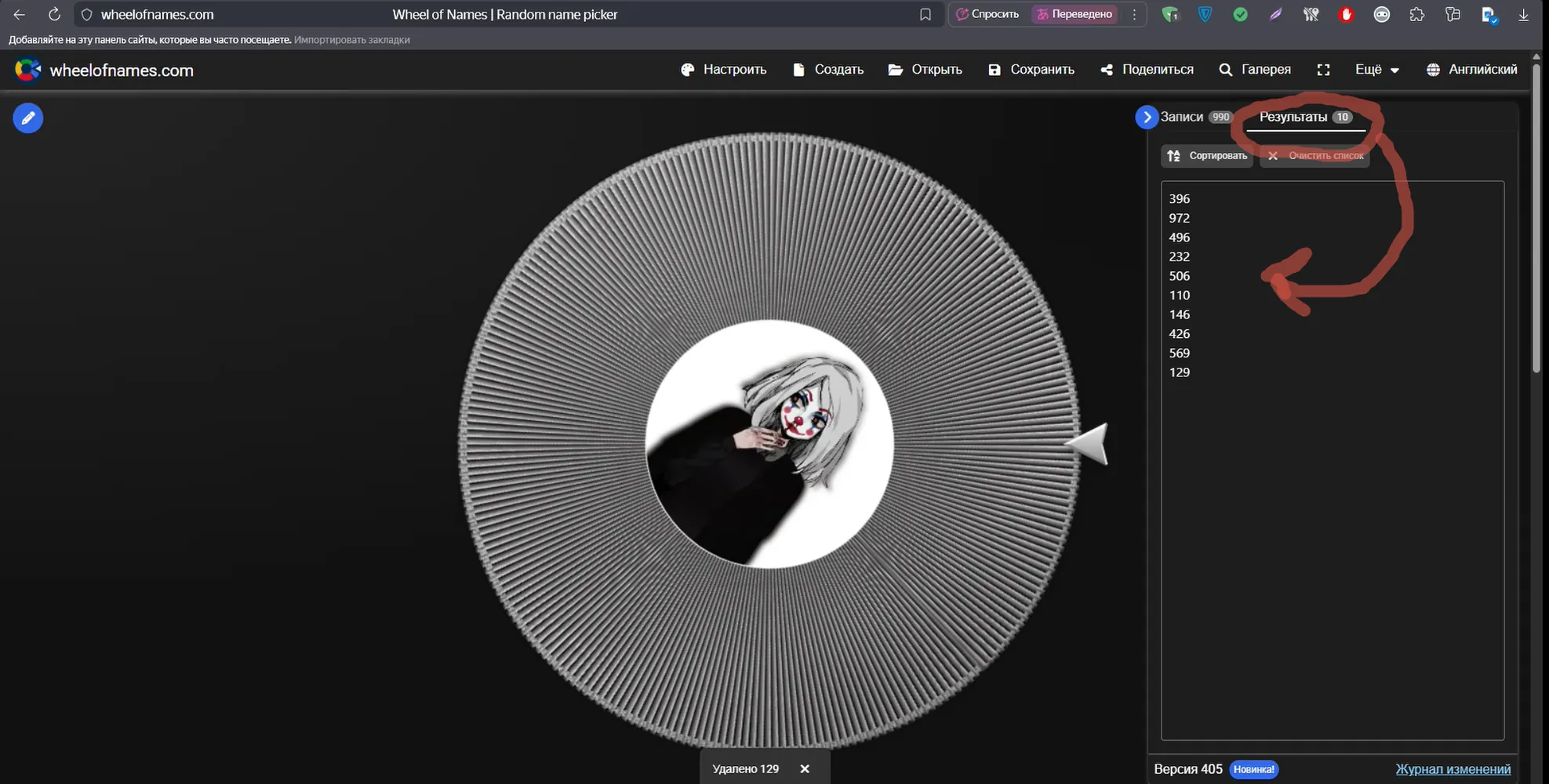Bookmark this page in address bar
The image size is (1549, 784).
pos(925,14)
